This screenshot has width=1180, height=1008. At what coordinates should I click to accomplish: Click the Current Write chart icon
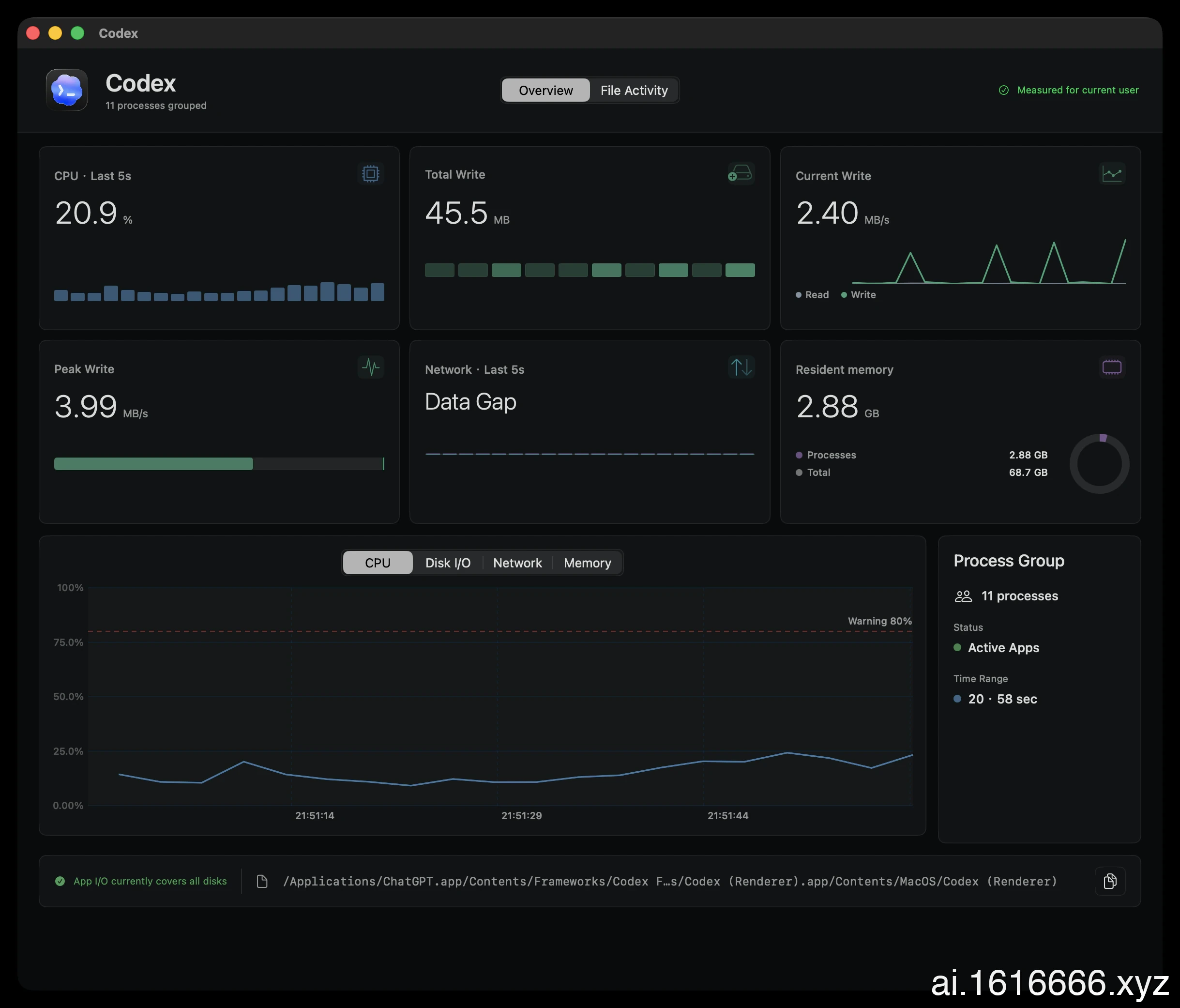[x=1112, y=174]
